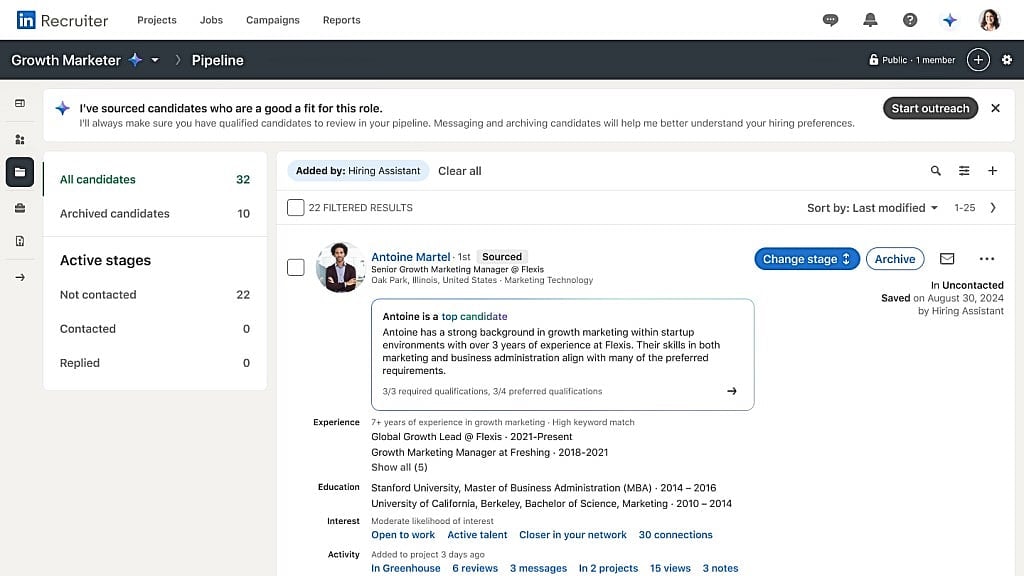The image size is (1024, 576).
Task: Open project settings gear icon
Action: click(1007, 60)
